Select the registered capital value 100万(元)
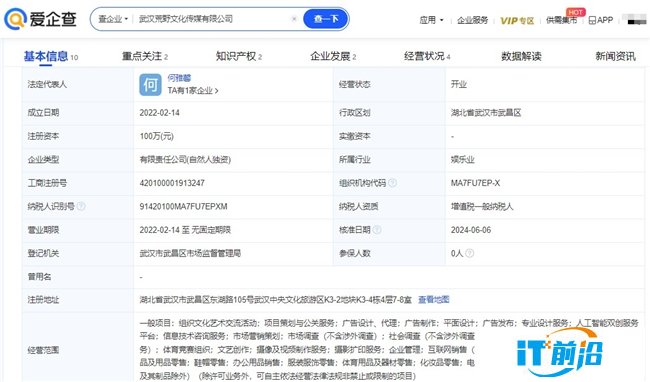This screenshot has height=382, width=650. tap(157, 136)
